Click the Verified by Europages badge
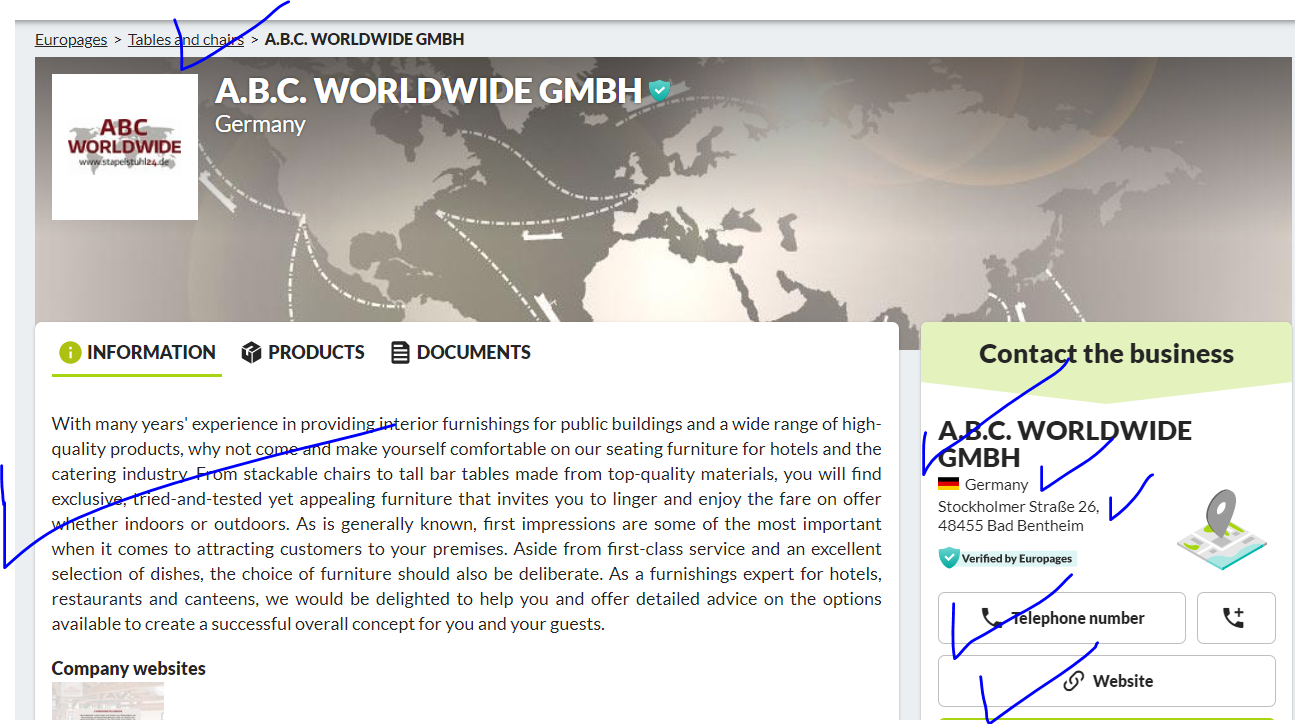The image size is (1295, 724). (1007, 558)
